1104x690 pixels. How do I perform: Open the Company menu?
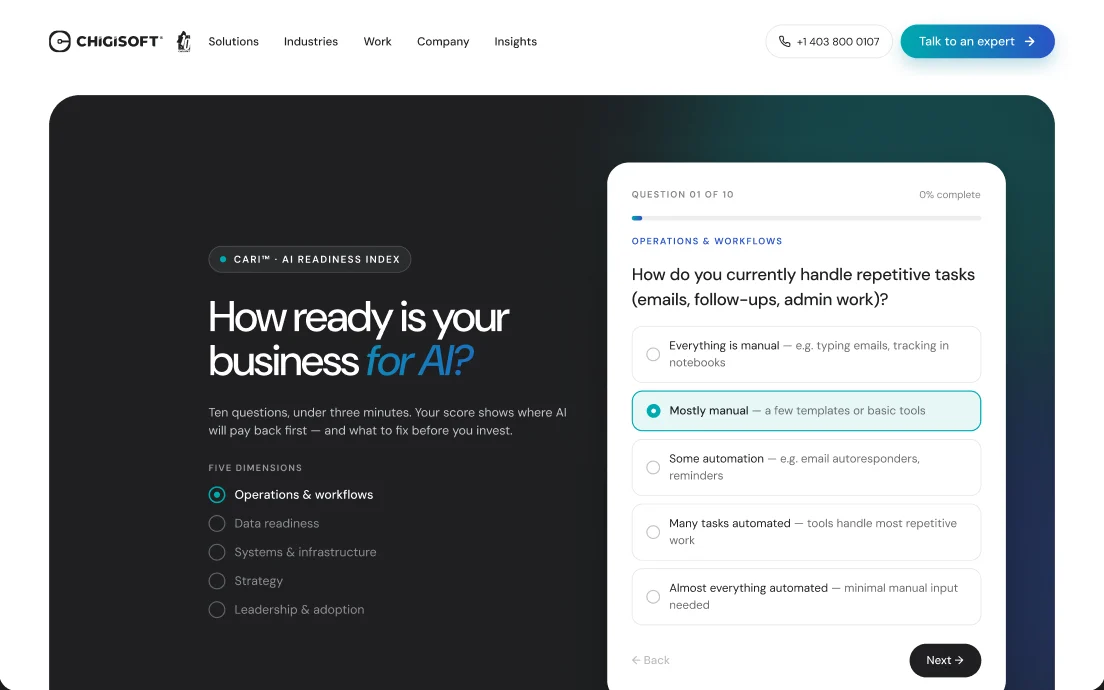pos(443,42)
